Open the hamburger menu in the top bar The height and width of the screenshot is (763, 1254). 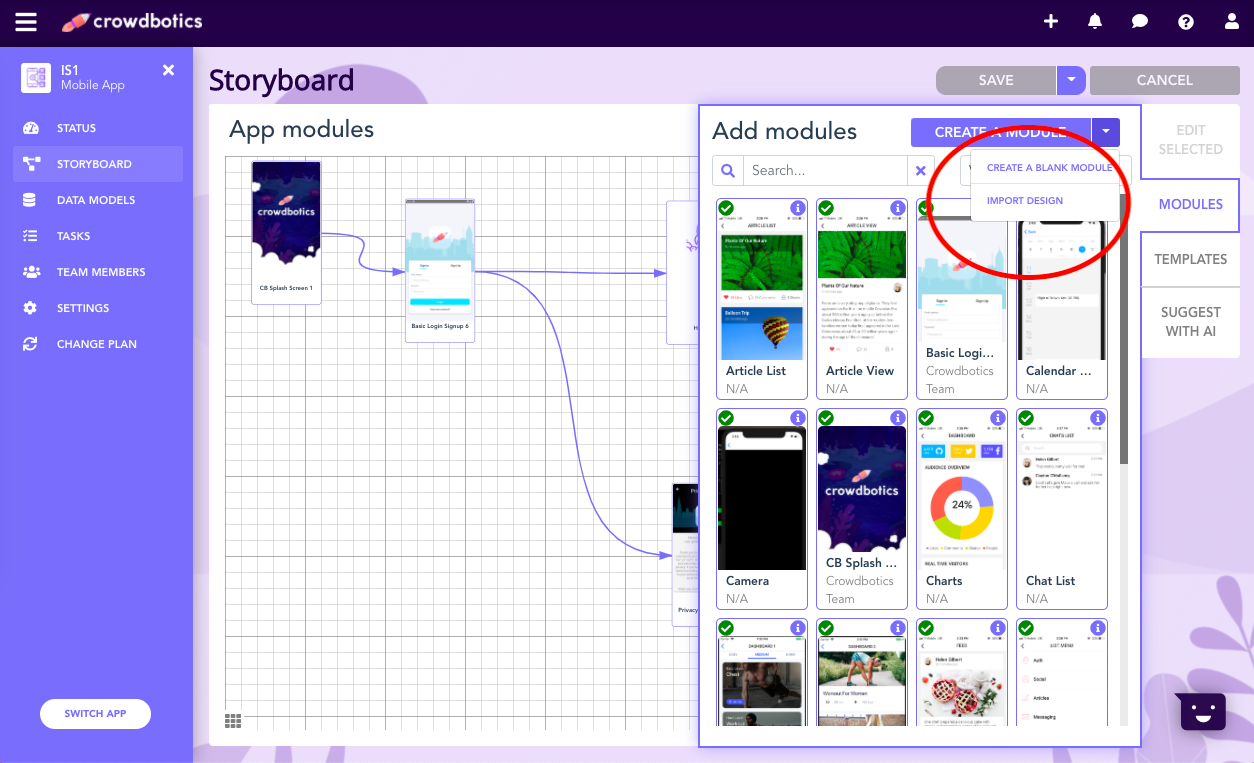point(25,21)
